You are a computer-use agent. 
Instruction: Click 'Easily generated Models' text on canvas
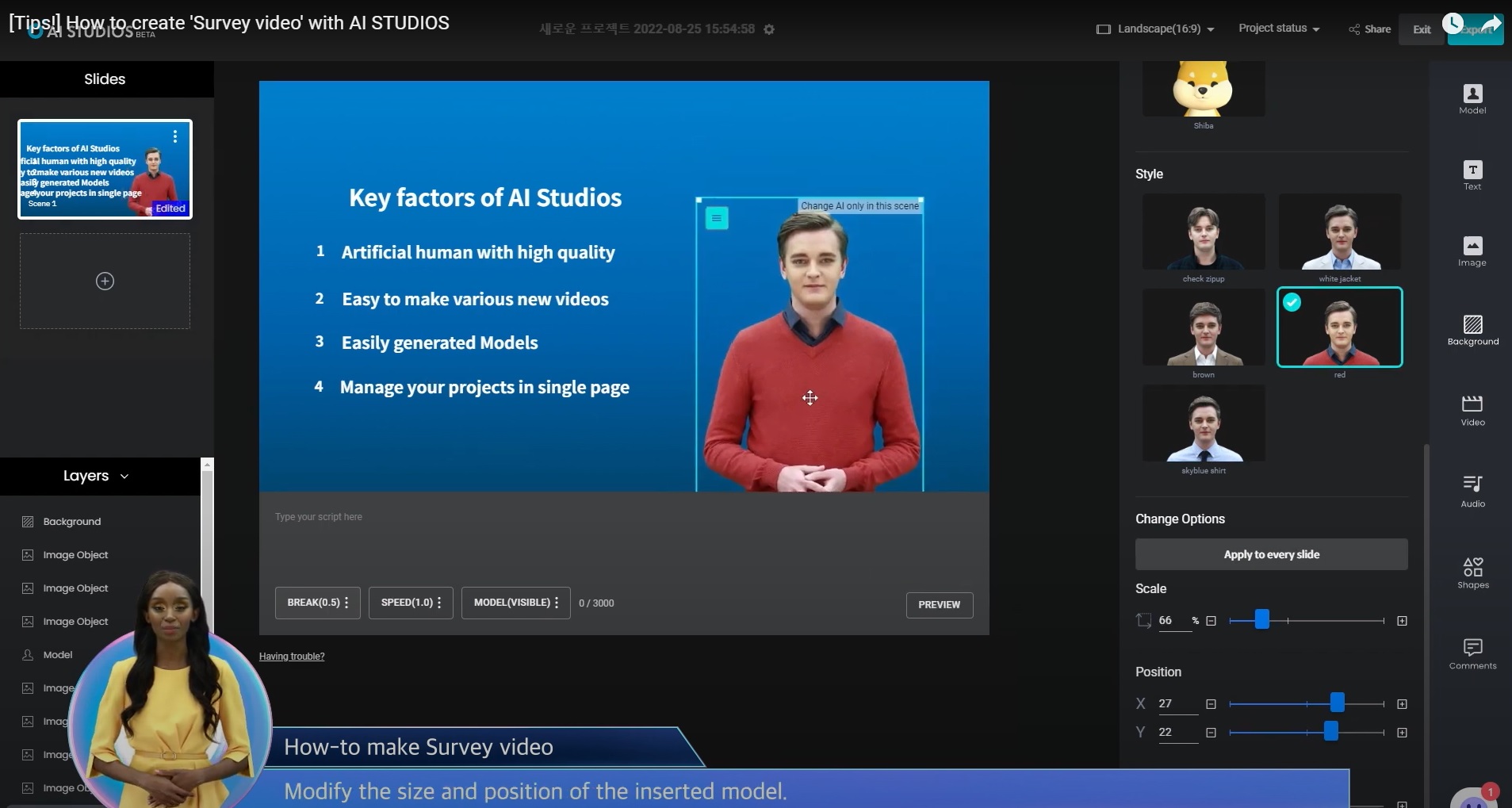pyautogui.click(x=439, y=343)
